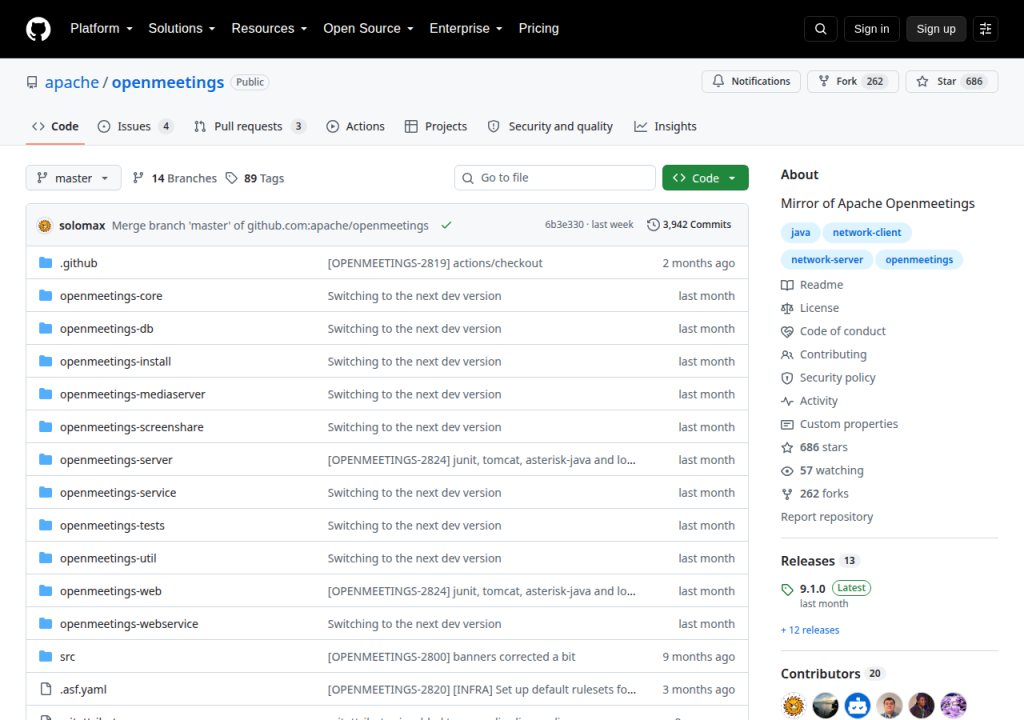Click the file icon next to .asf.yaml
The image size is (1024, 720).
coord(45,689)
